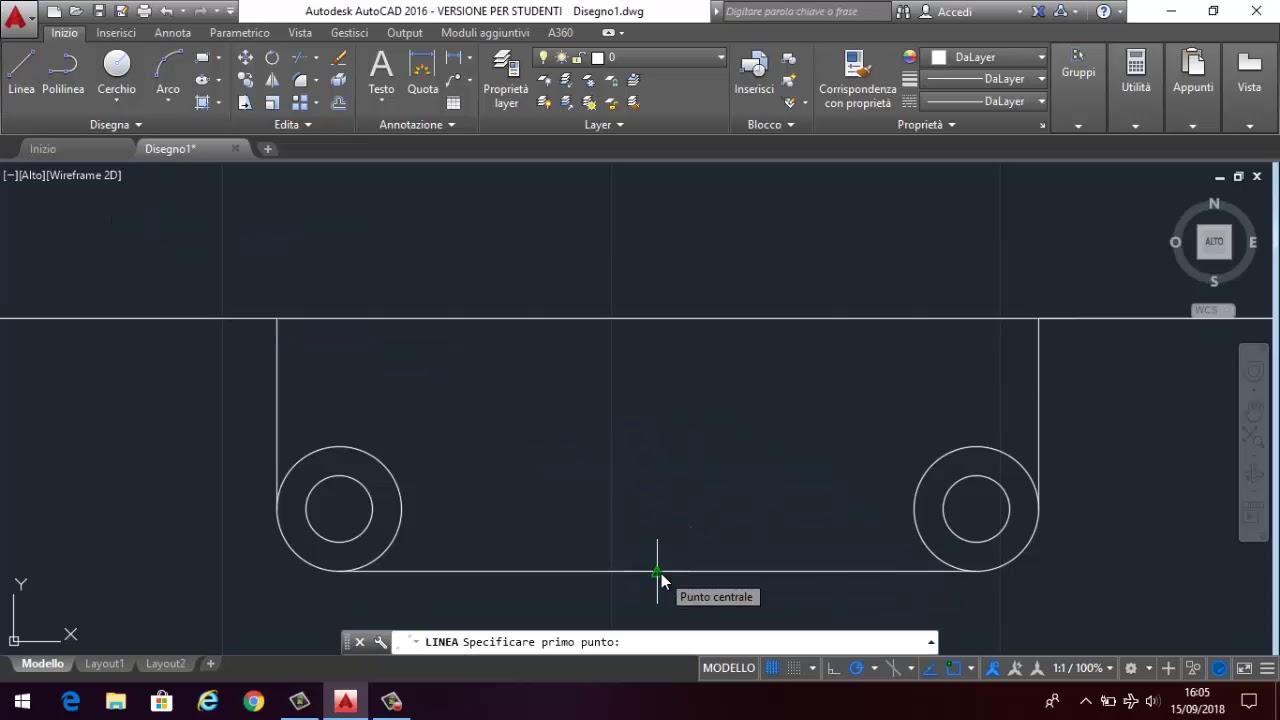Viewport: 1280px width, 720px height.
Task: Open the Vista panel button
Action: (1249, 73)
